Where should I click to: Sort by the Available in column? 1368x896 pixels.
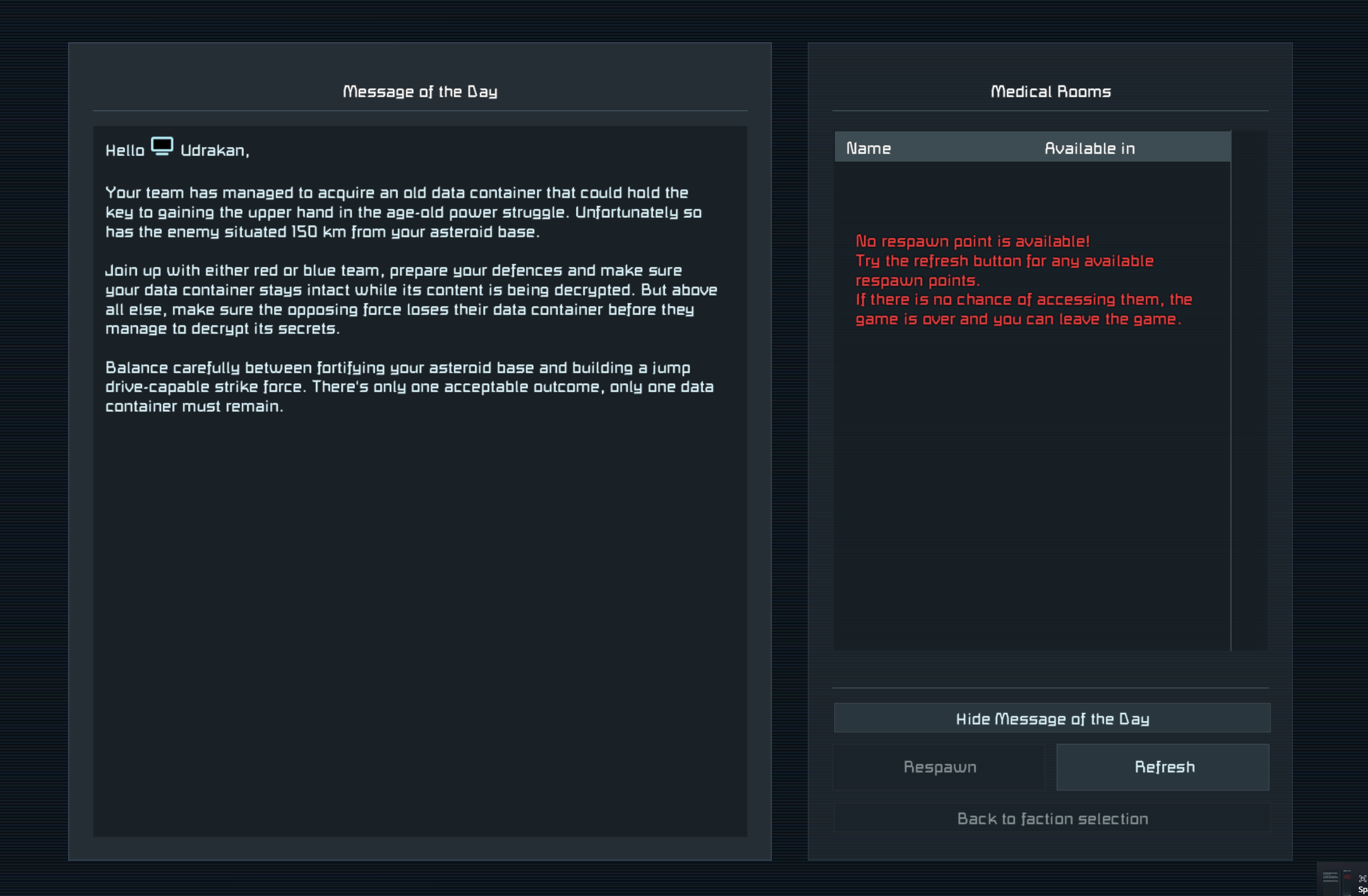coord(1089,148)
